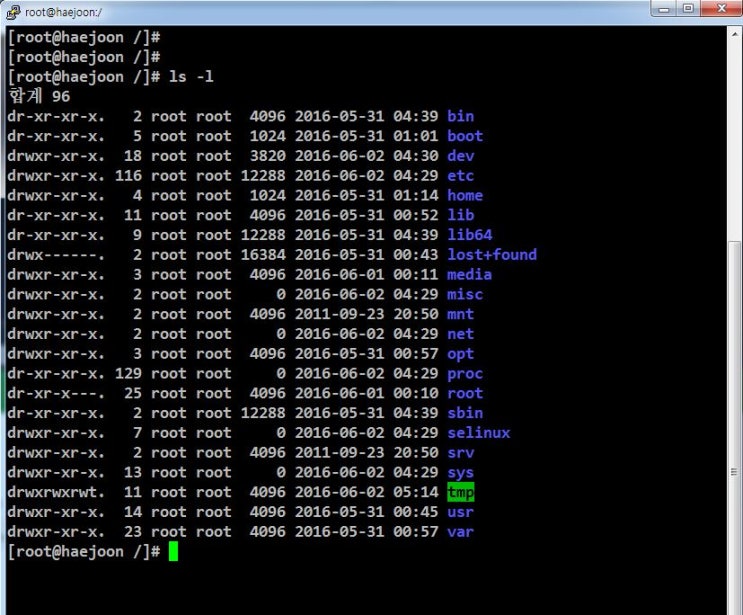The width and height of the screenshot is (743, 615).
Task: Click the 'lib64' directory name
Action: [470, 235]
